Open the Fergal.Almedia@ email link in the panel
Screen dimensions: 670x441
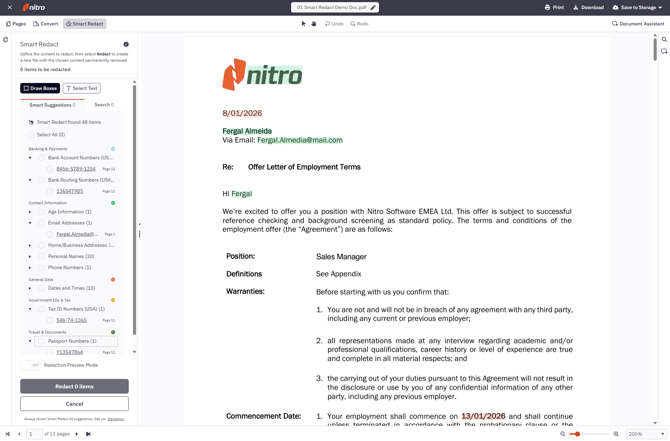77,234
